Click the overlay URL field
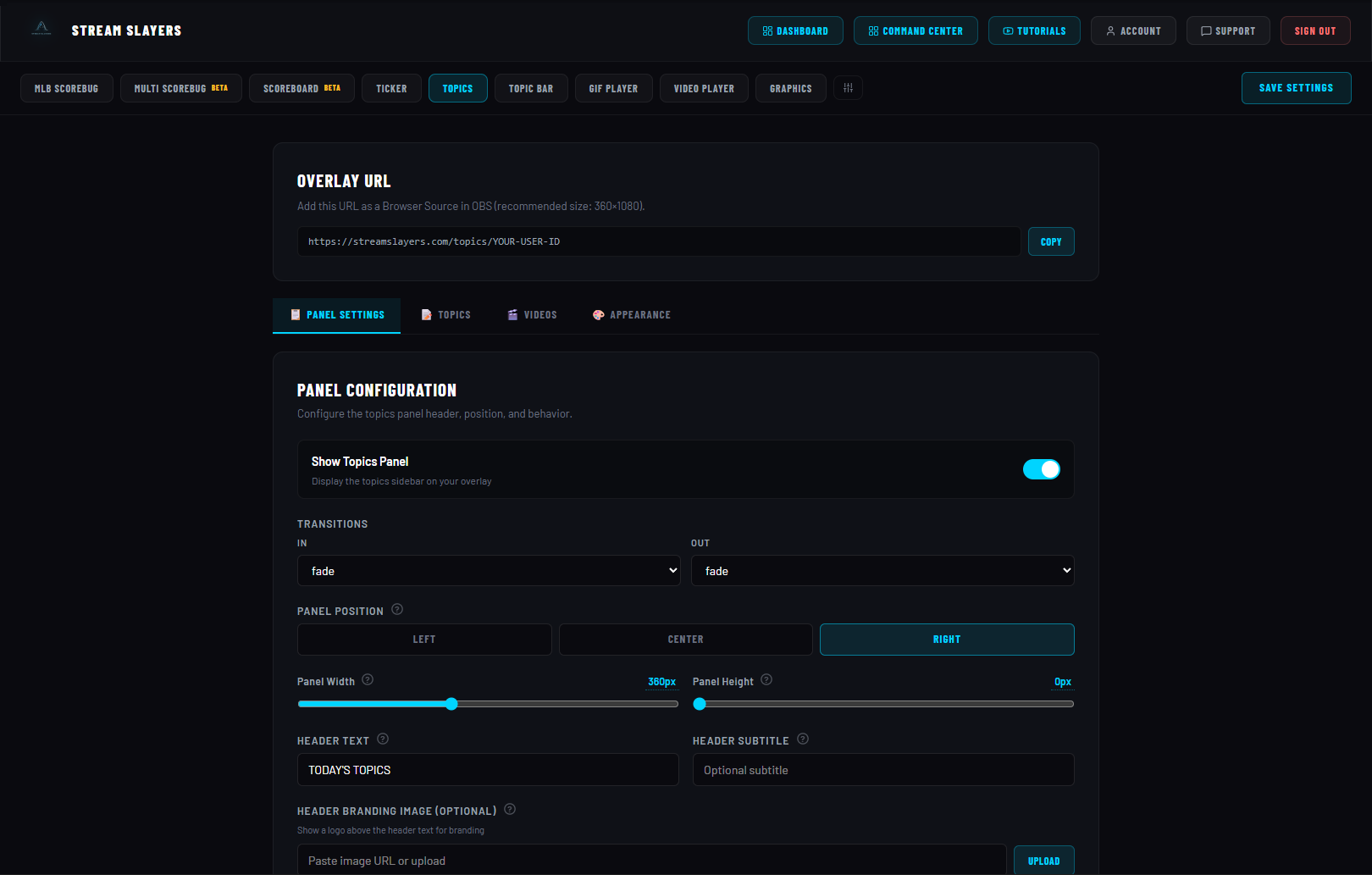Viewport: 1372px width, 875px height. [x=659, y=241]
